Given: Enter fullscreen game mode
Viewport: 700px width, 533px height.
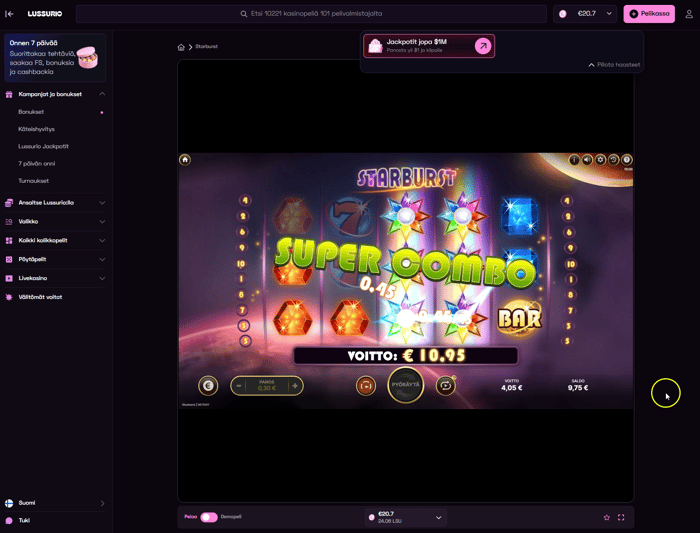Looking at the screenshot, I should (x=621, y=517).
